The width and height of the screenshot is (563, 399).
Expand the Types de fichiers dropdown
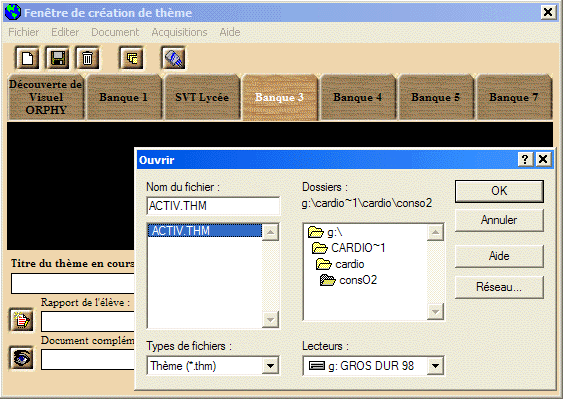(x=270, y=366)
